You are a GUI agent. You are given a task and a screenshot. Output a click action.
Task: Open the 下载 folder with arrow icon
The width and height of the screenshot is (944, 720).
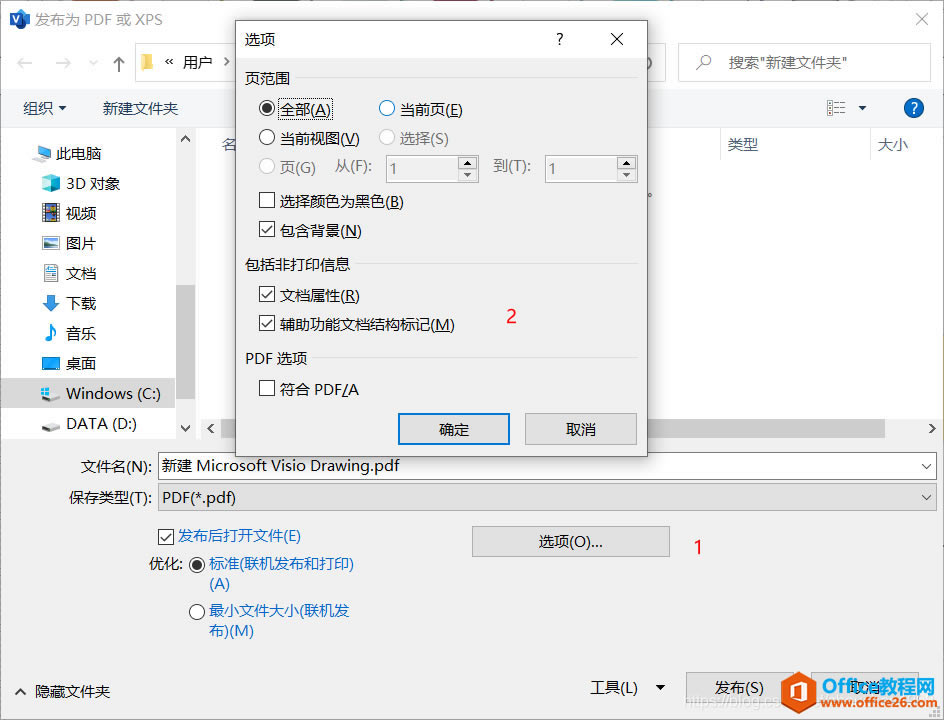click(51, 303)
